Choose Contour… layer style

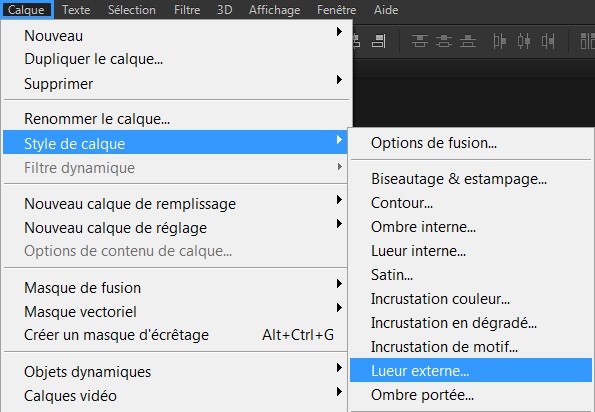[x=471, y=203]
